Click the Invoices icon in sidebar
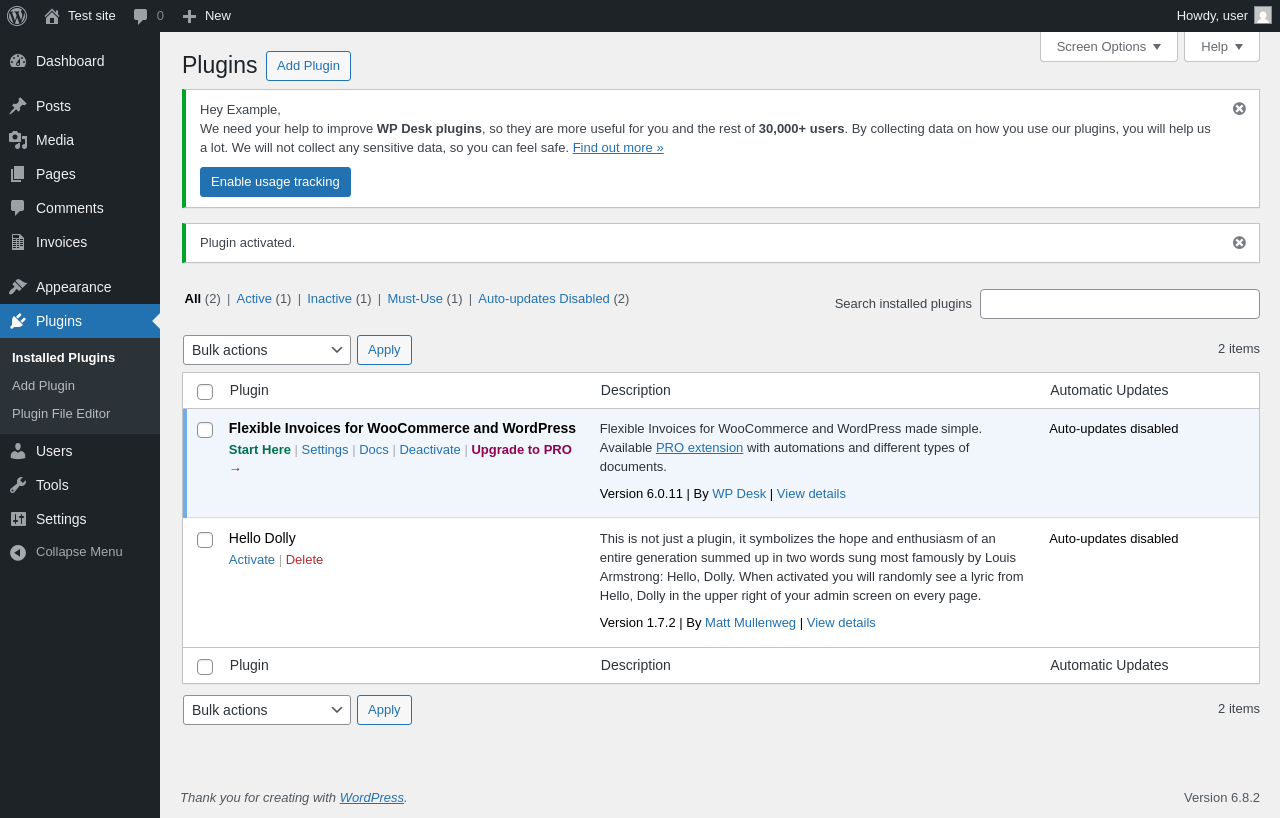1280x818 pixels. [x=18, y=242]
